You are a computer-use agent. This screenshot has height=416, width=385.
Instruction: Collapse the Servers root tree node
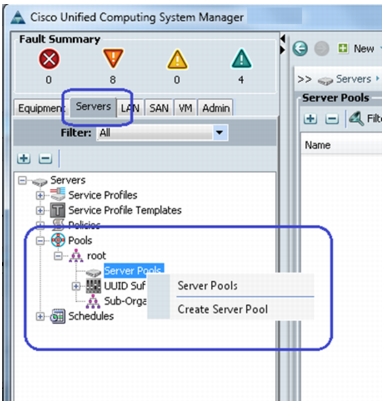pyautogui.click(x=22, y=181)
